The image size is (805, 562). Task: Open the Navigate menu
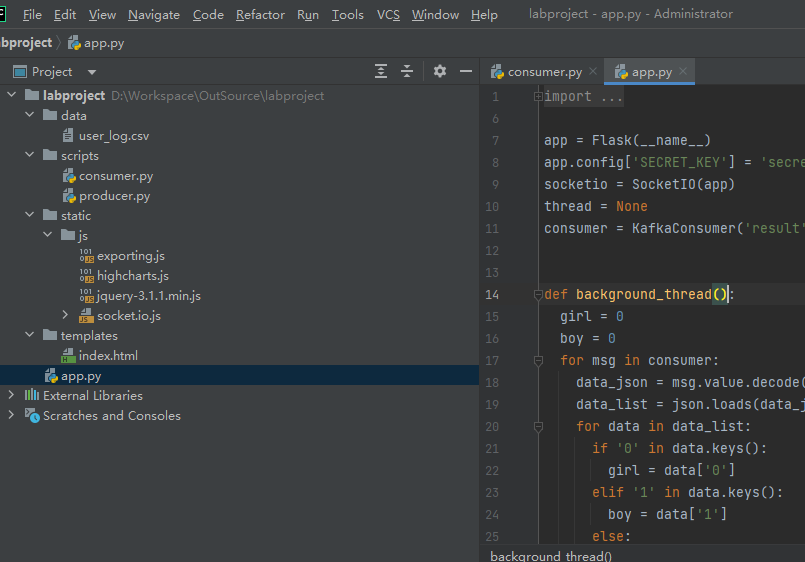[x=154, y=15]
